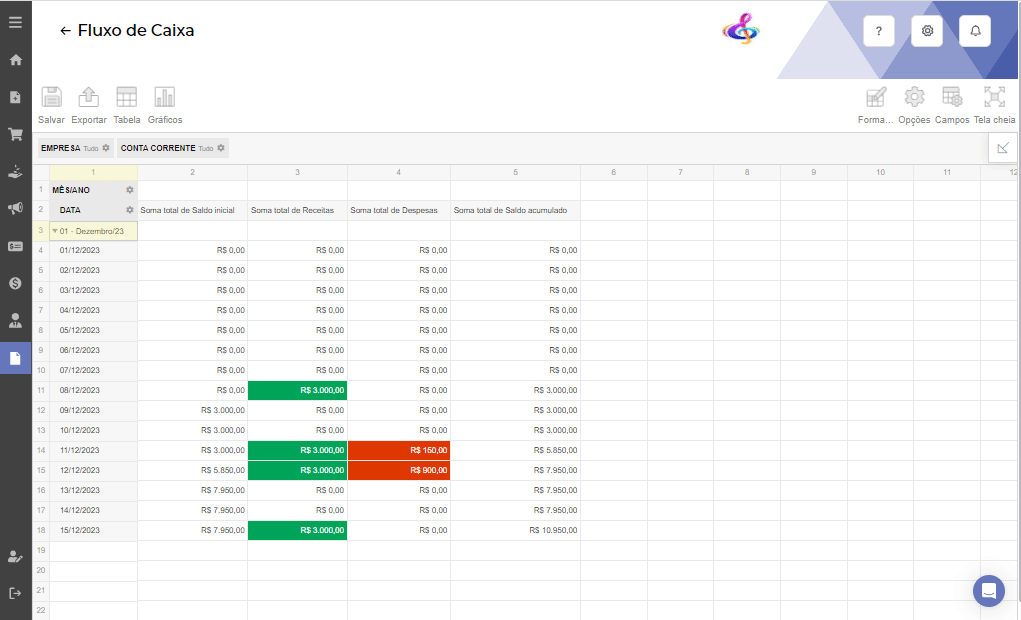Click the question mark help button
Screen dimensions: 1021x620
(x=878, y=31)
